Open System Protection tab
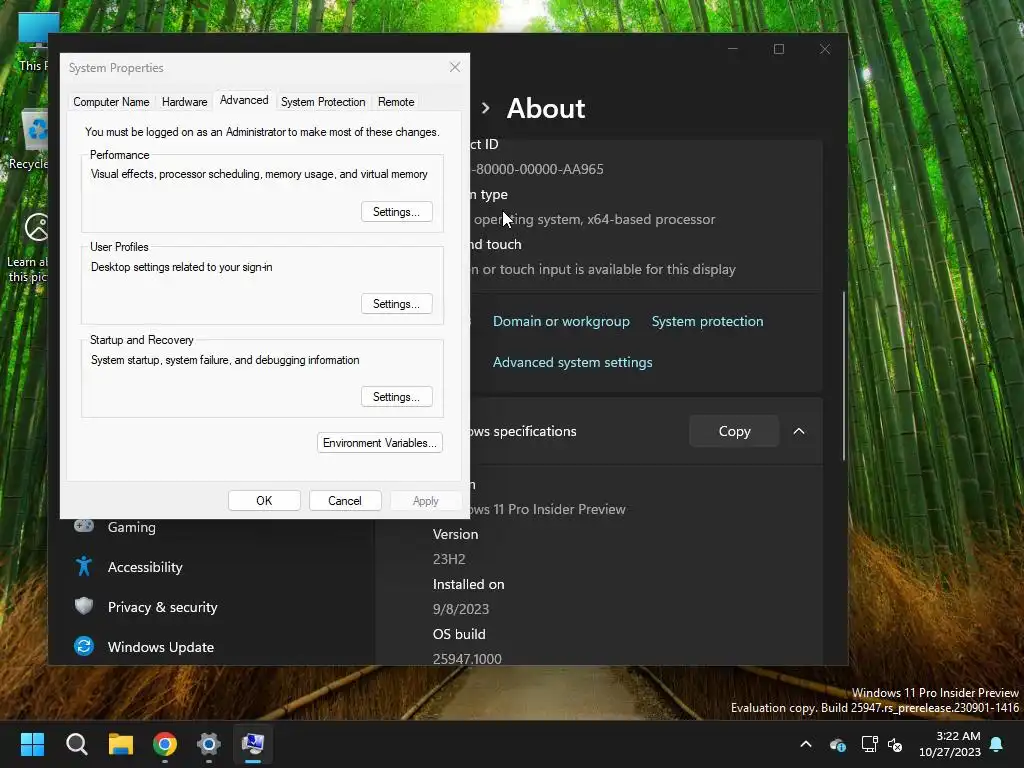The image size is (1024, 768). tap(323, 102)
